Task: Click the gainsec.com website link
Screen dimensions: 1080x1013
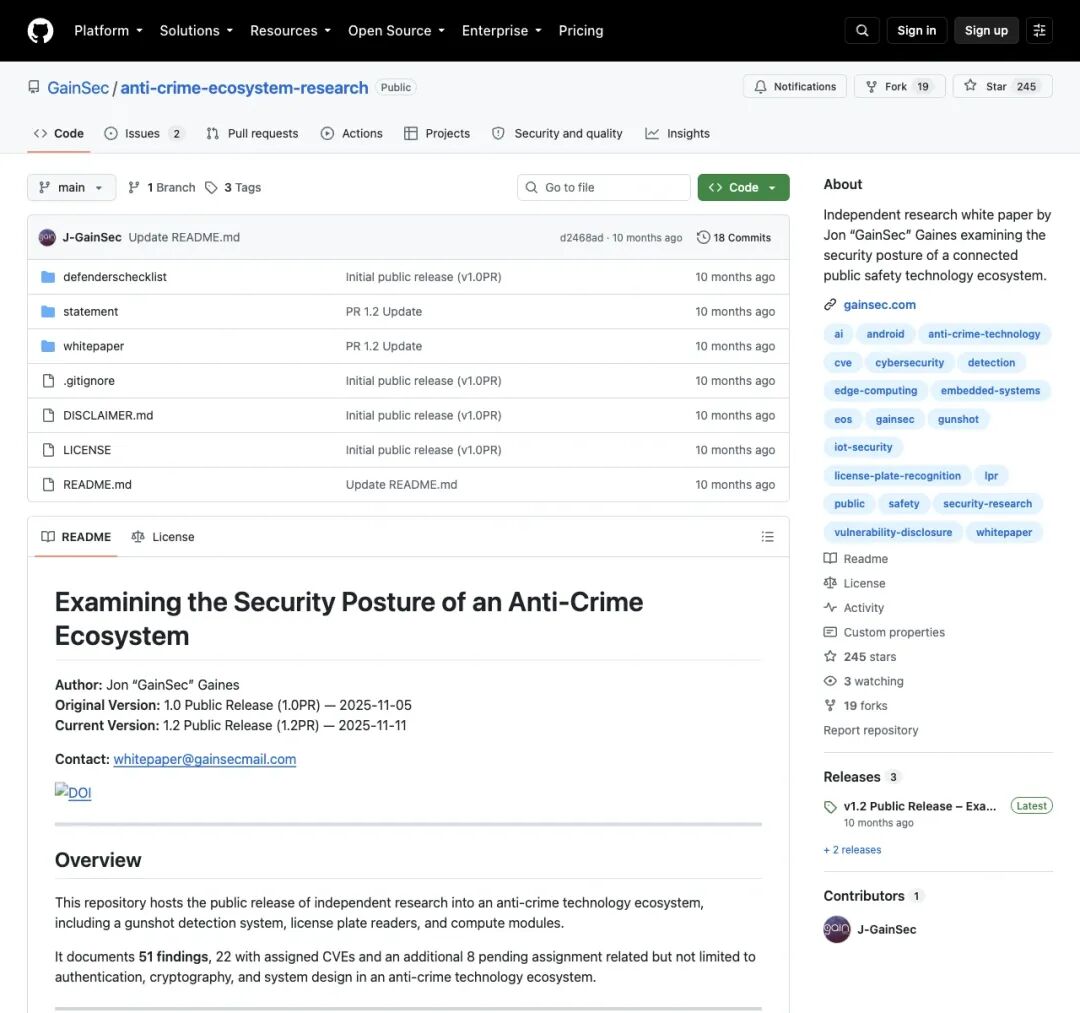Action: [x=880, y=304]
